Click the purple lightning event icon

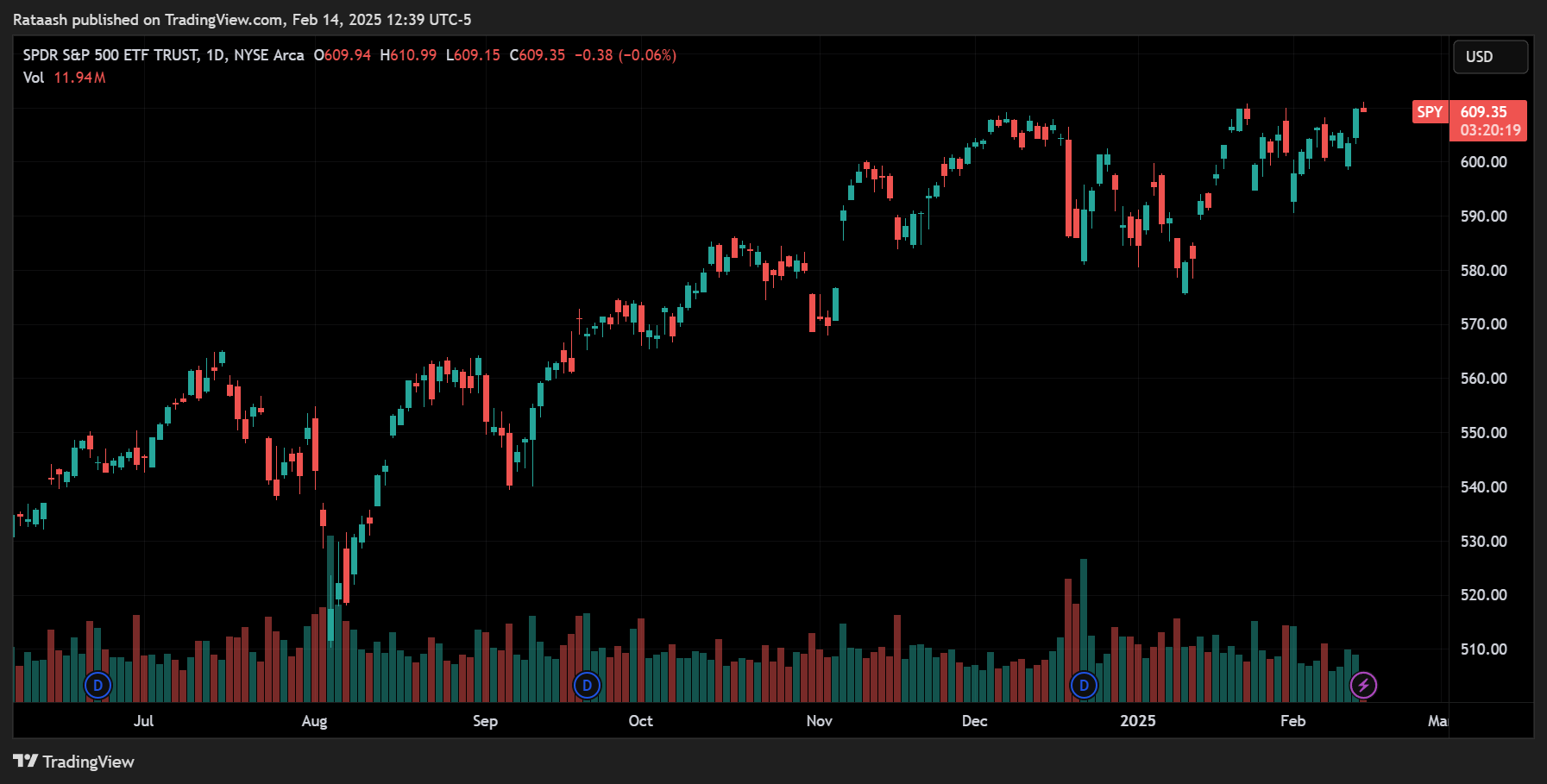pos(1363,686)
